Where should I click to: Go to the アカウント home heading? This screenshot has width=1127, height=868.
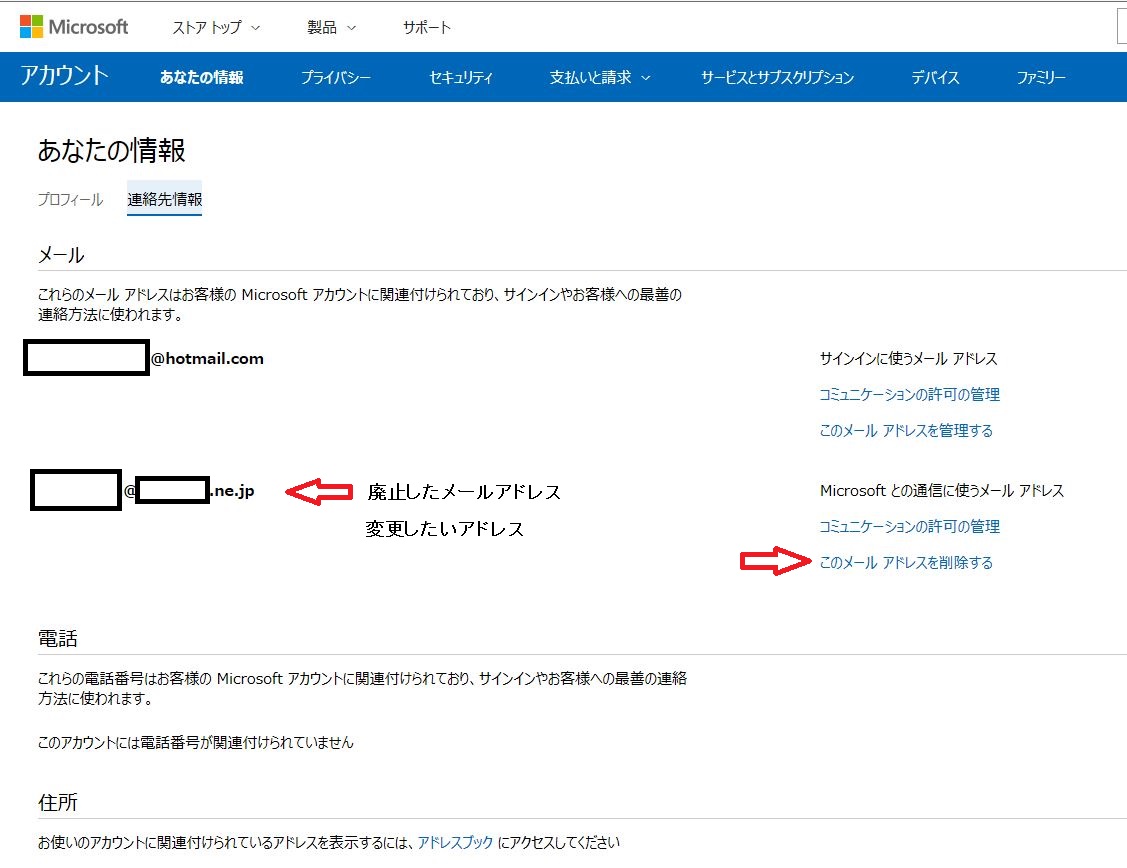[65, 76]
